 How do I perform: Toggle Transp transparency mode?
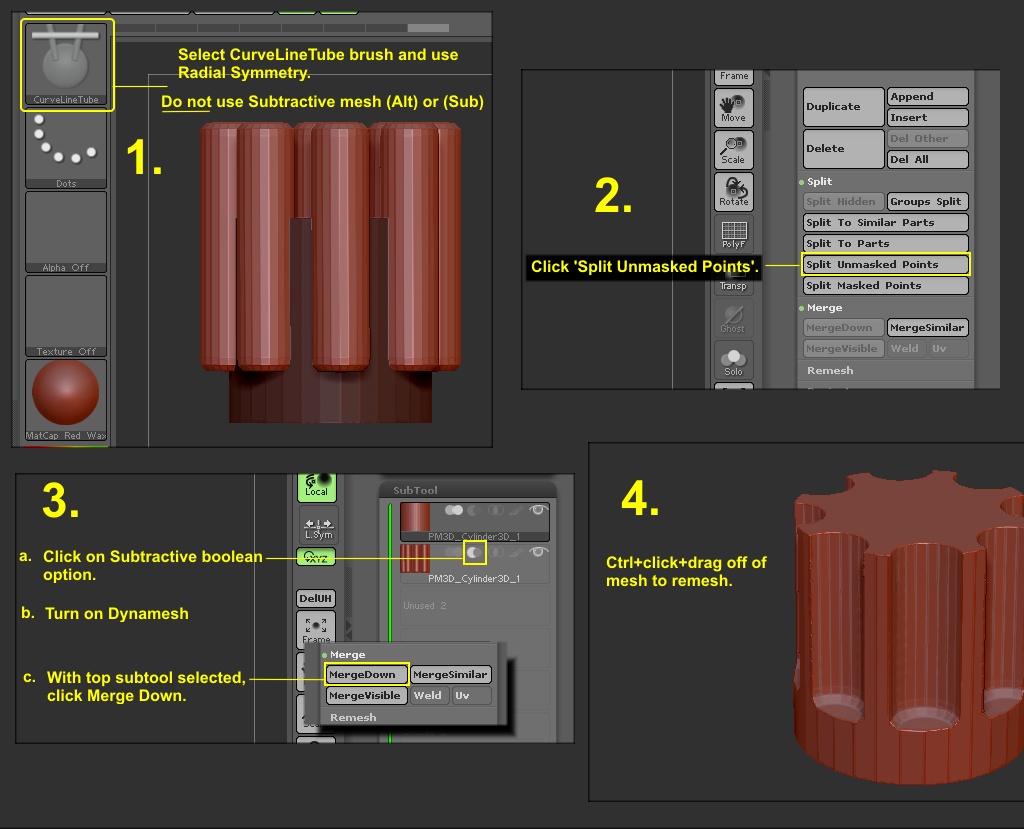click(733, 285)
